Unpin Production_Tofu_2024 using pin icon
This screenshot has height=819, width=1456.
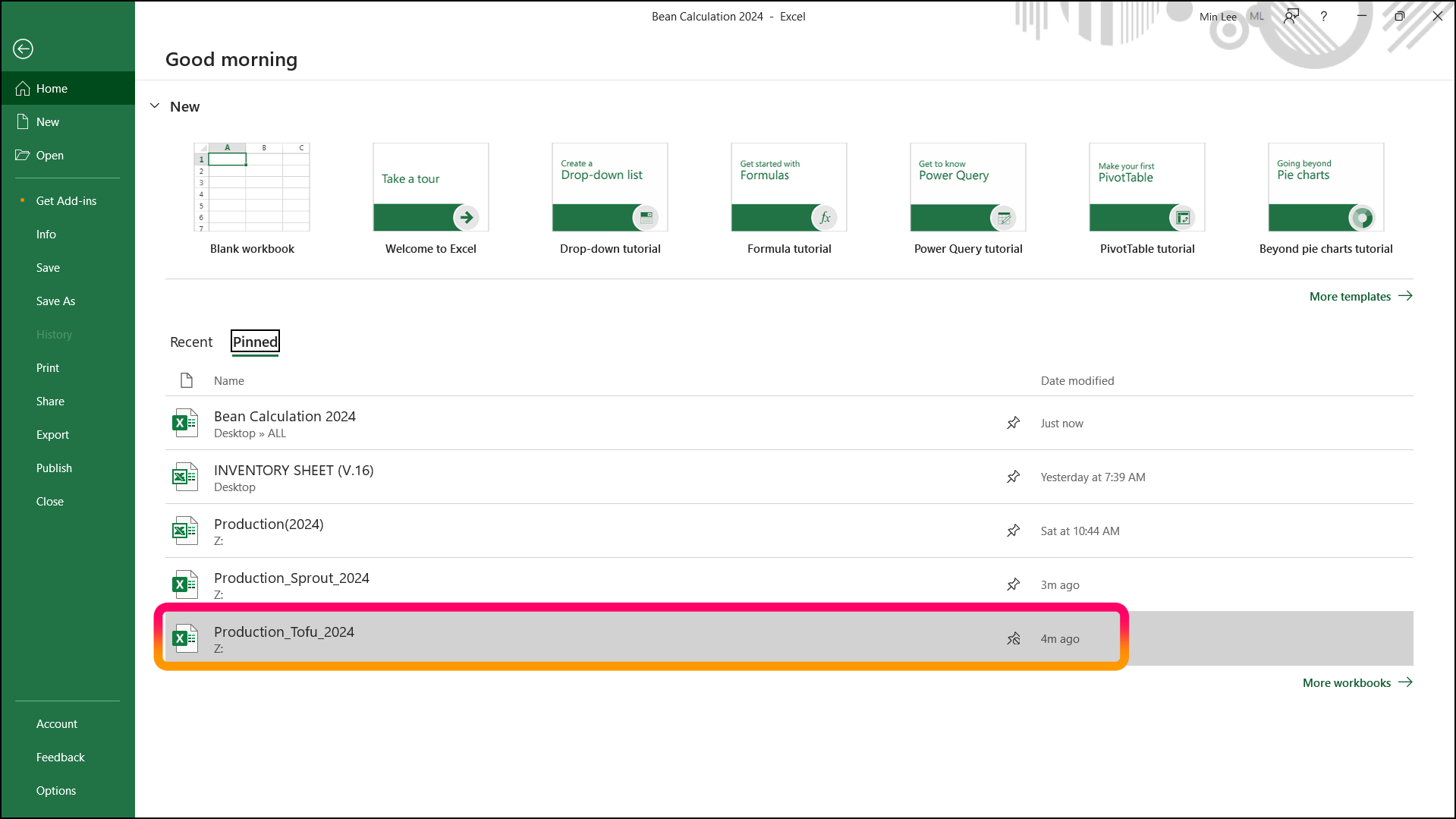(x=1013, y=638)
